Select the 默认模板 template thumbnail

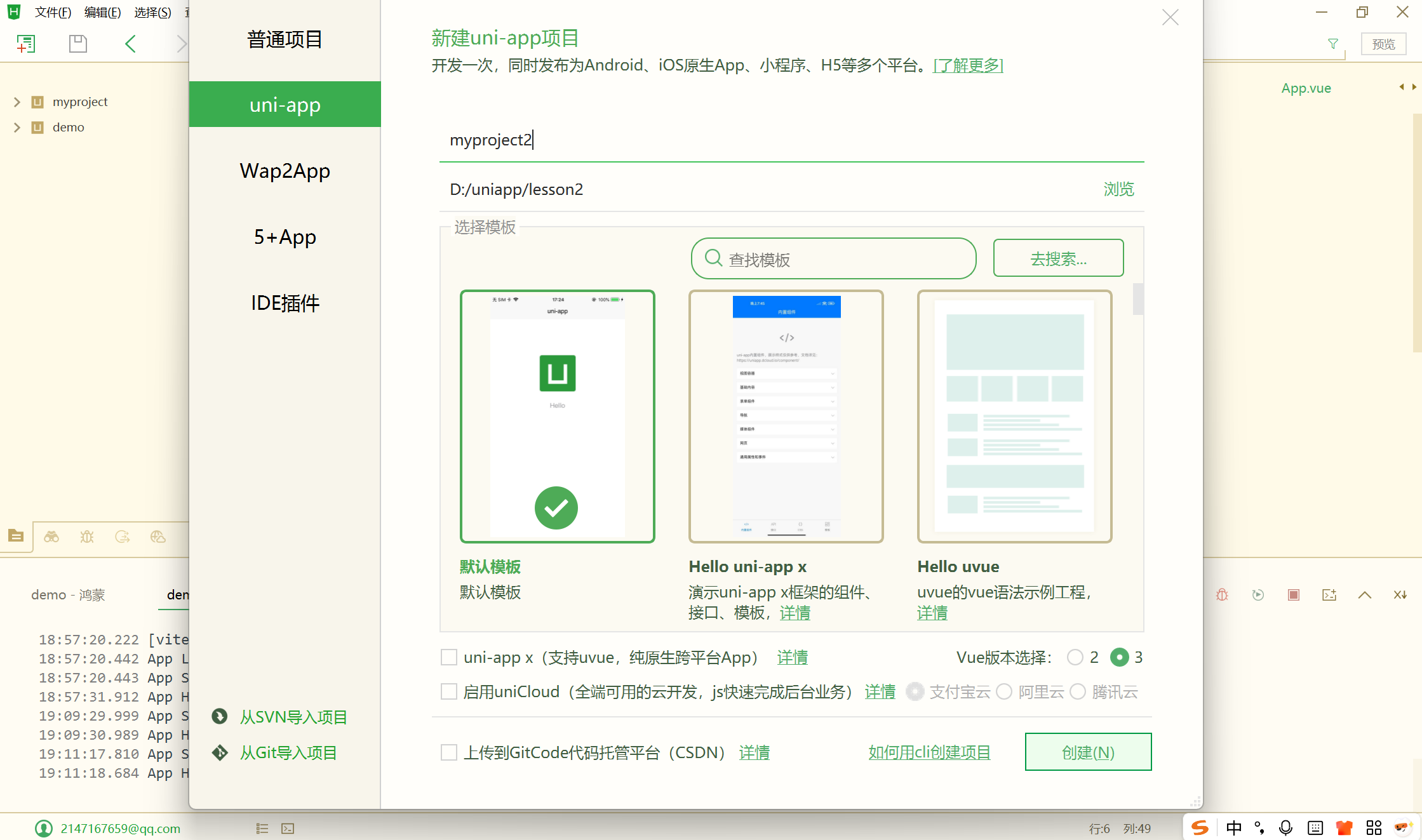[558, 417]
